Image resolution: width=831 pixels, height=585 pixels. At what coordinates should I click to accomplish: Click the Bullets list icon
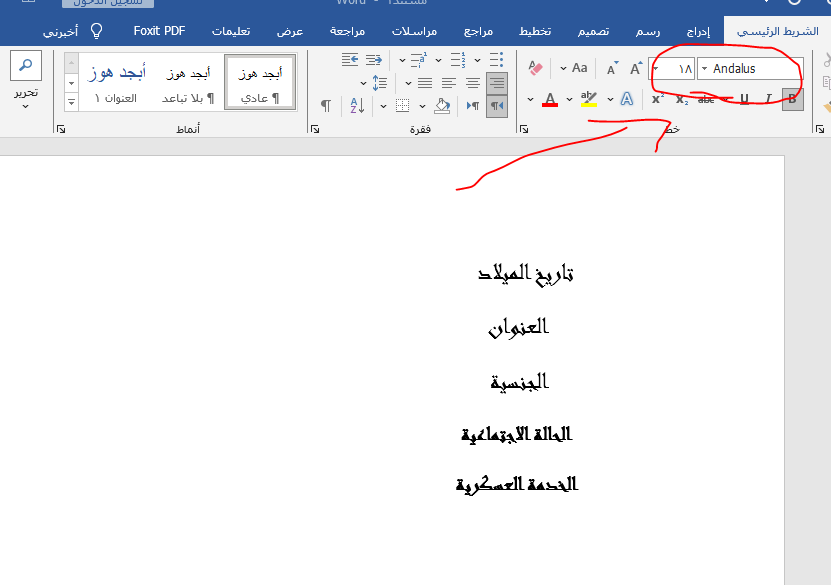496,59
